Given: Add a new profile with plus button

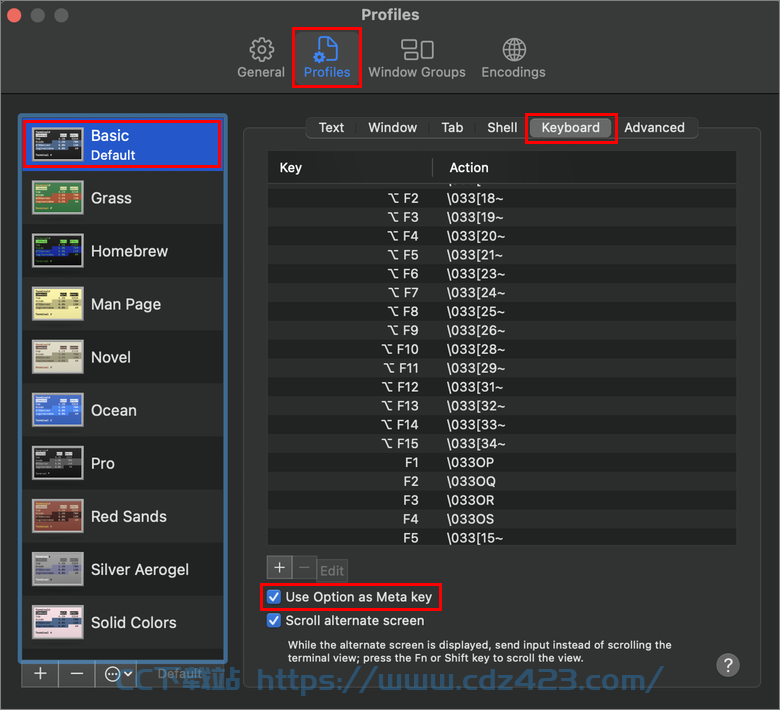Looking at the screenshot, I should 40,674.
